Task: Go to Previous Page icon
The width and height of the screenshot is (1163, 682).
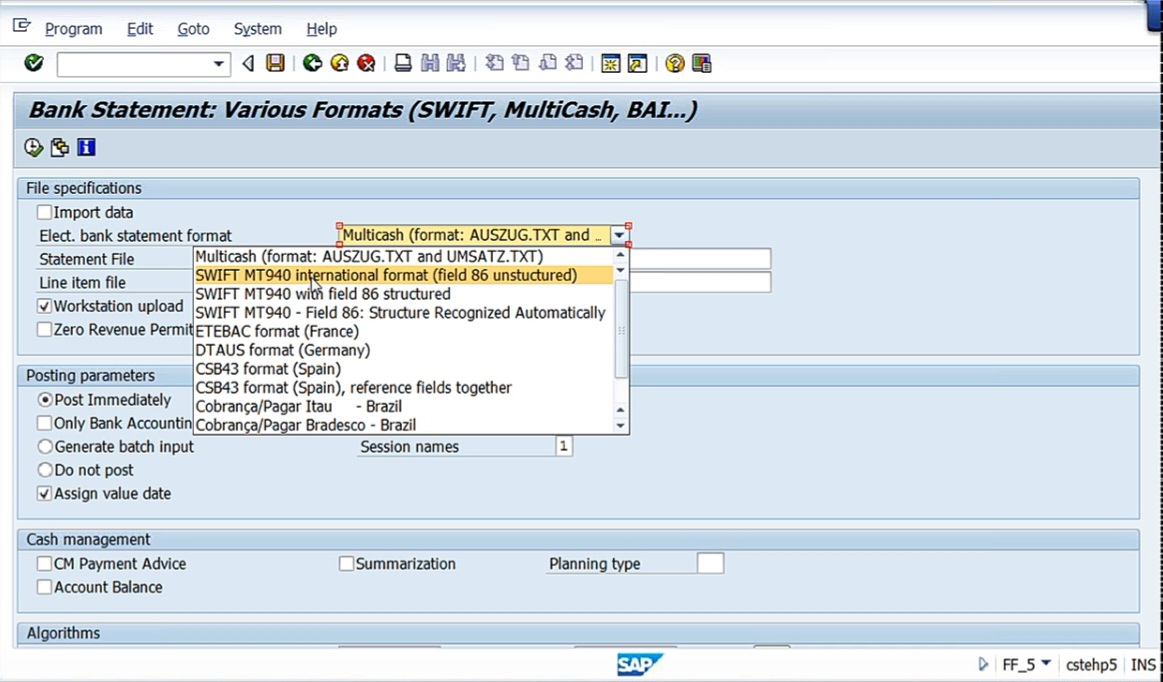Action: click(521, 63)
